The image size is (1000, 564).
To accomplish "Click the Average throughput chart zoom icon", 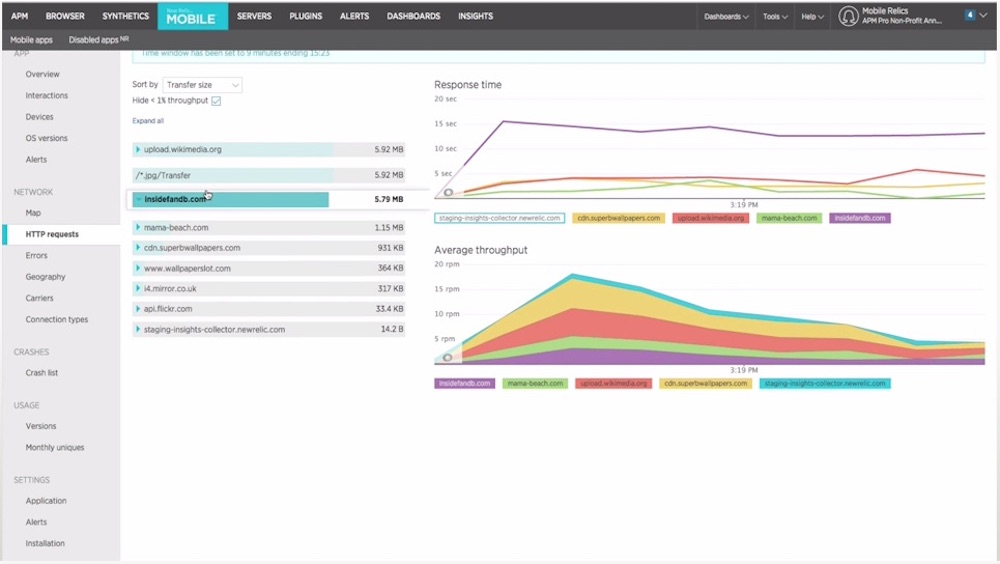I will coord(448,357).
